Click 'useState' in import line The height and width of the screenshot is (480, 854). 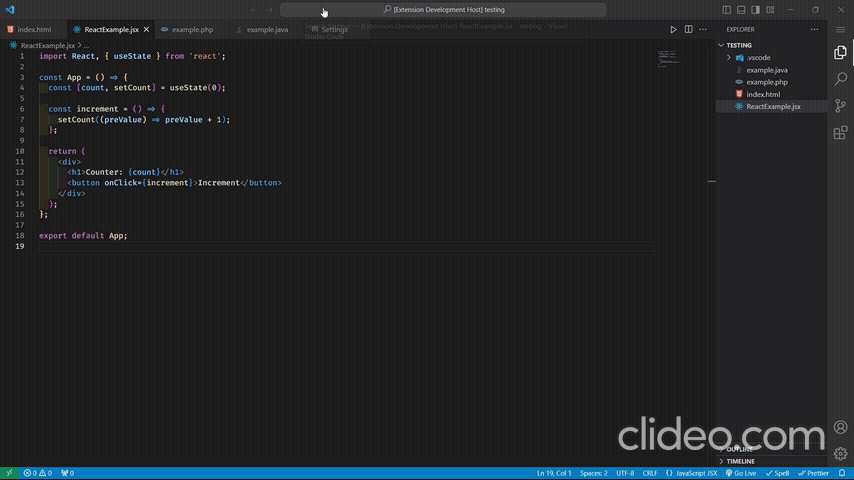tap(132, 56)
